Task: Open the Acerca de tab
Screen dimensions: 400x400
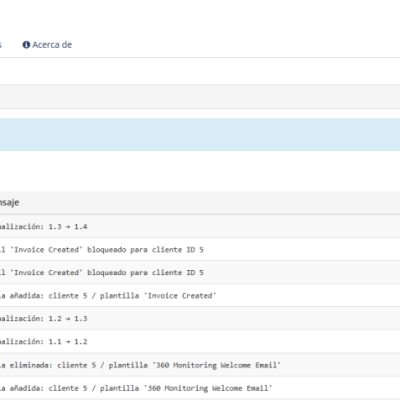Action: pyautogui.click(x=47, y=45)
